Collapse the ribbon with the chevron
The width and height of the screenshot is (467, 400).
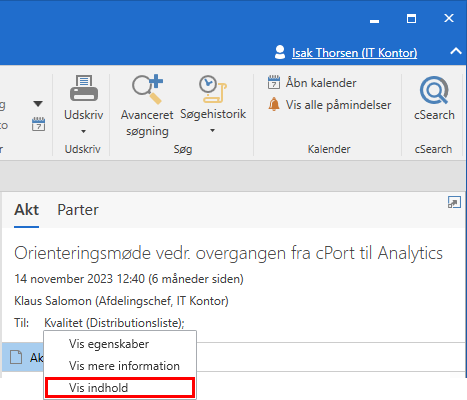(456, 51)
